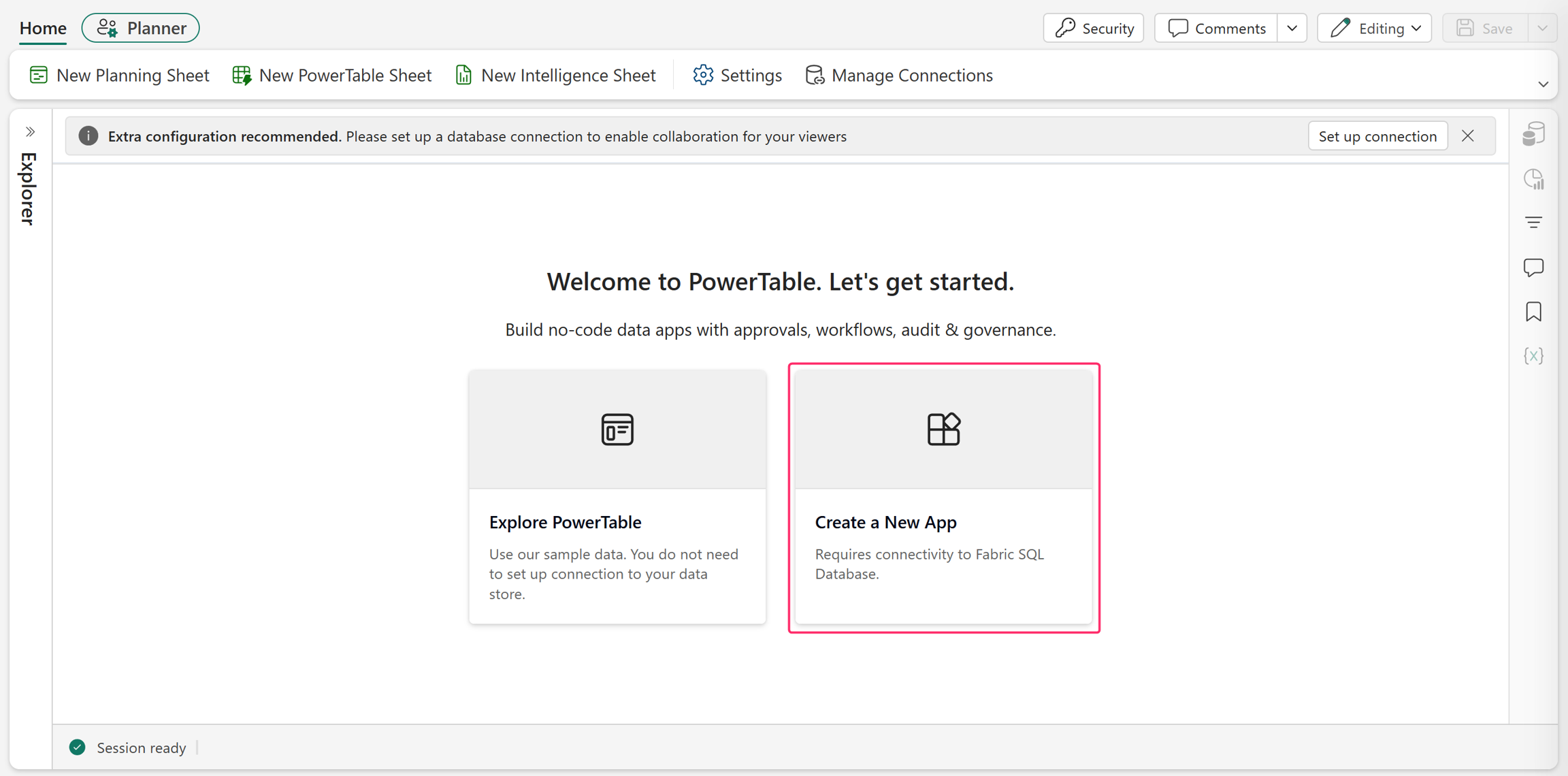Dismiss the configuration banner
The height and width of the screenshot is (776, 1568).
[x=1468, y=136]
